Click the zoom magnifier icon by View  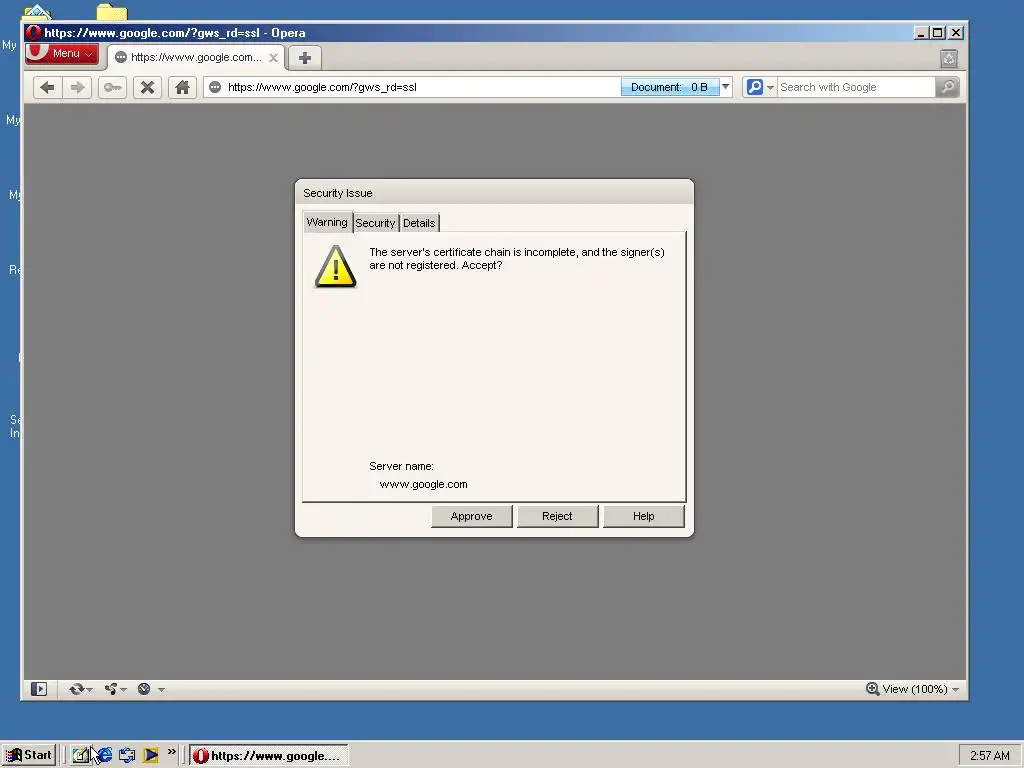pos(872,689)
